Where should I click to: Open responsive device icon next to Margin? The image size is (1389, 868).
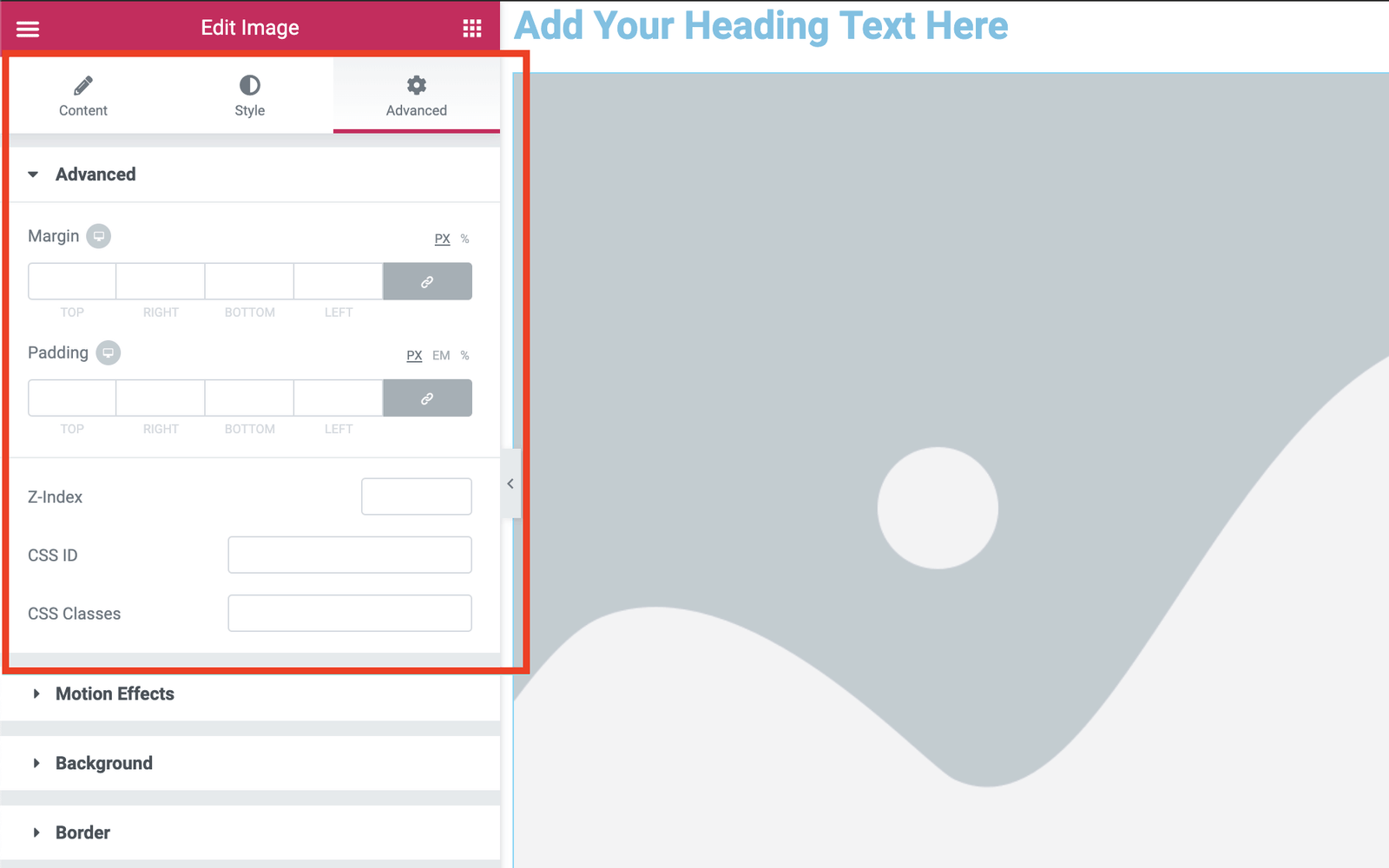pyautogui.click(x=99, y=236)
